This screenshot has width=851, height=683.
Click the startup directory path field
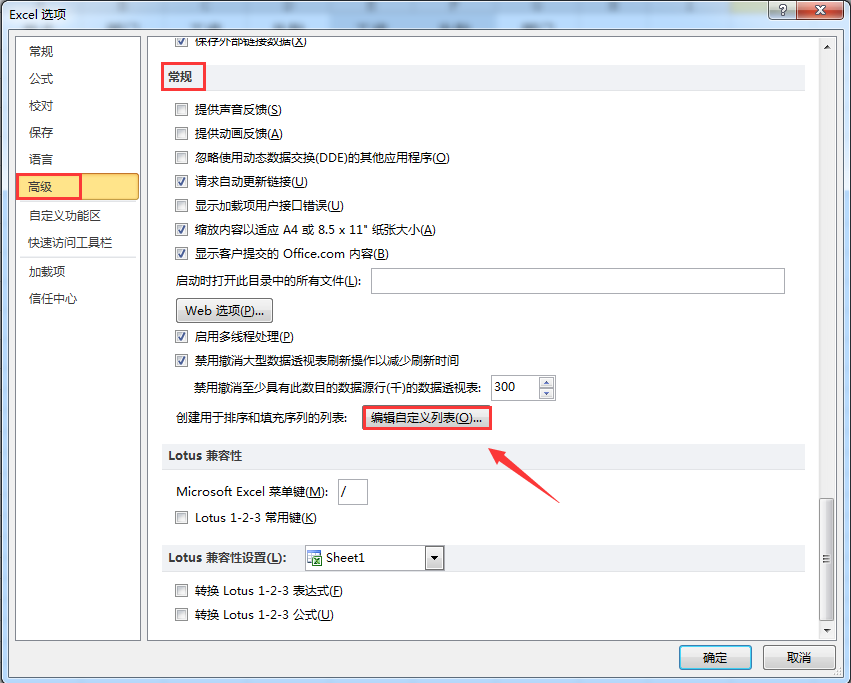tap(578, 281)
